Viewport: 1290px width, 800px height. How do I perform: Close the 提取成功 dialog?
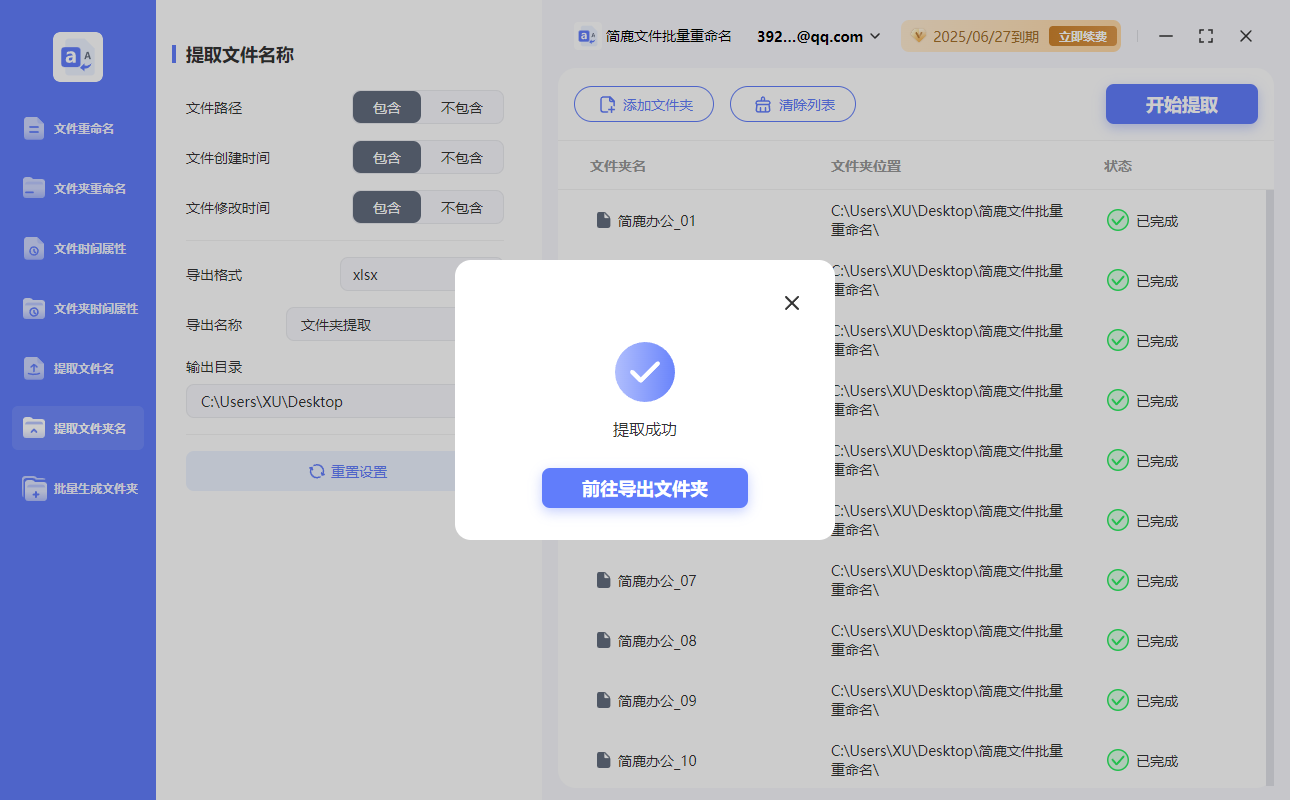coord(791,302)
